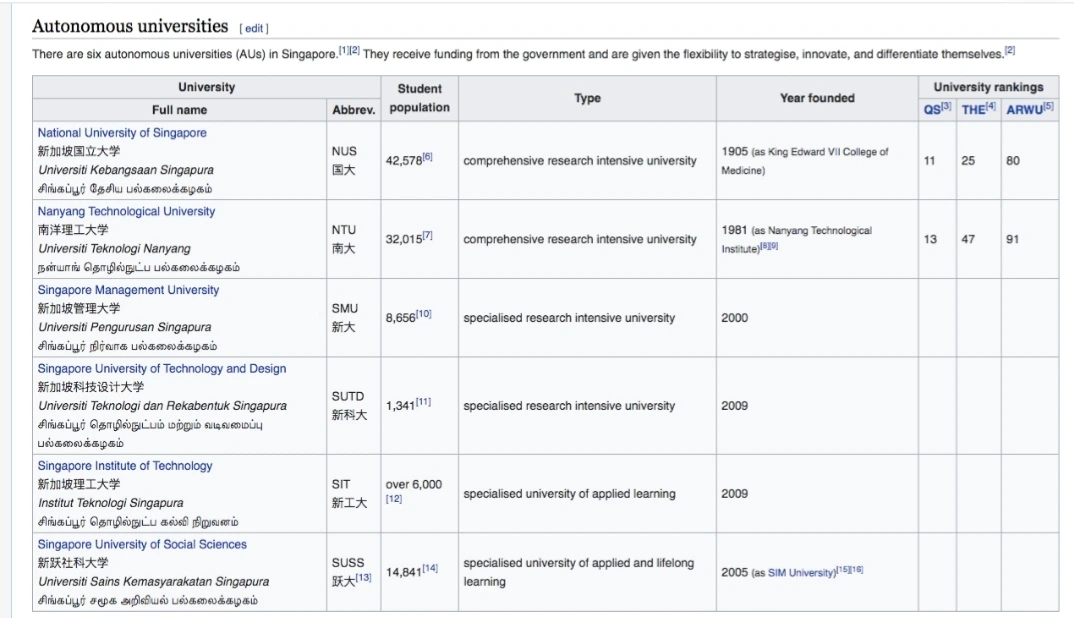
Task: Open the Singapore Management University link
Action: coord(128,291)
